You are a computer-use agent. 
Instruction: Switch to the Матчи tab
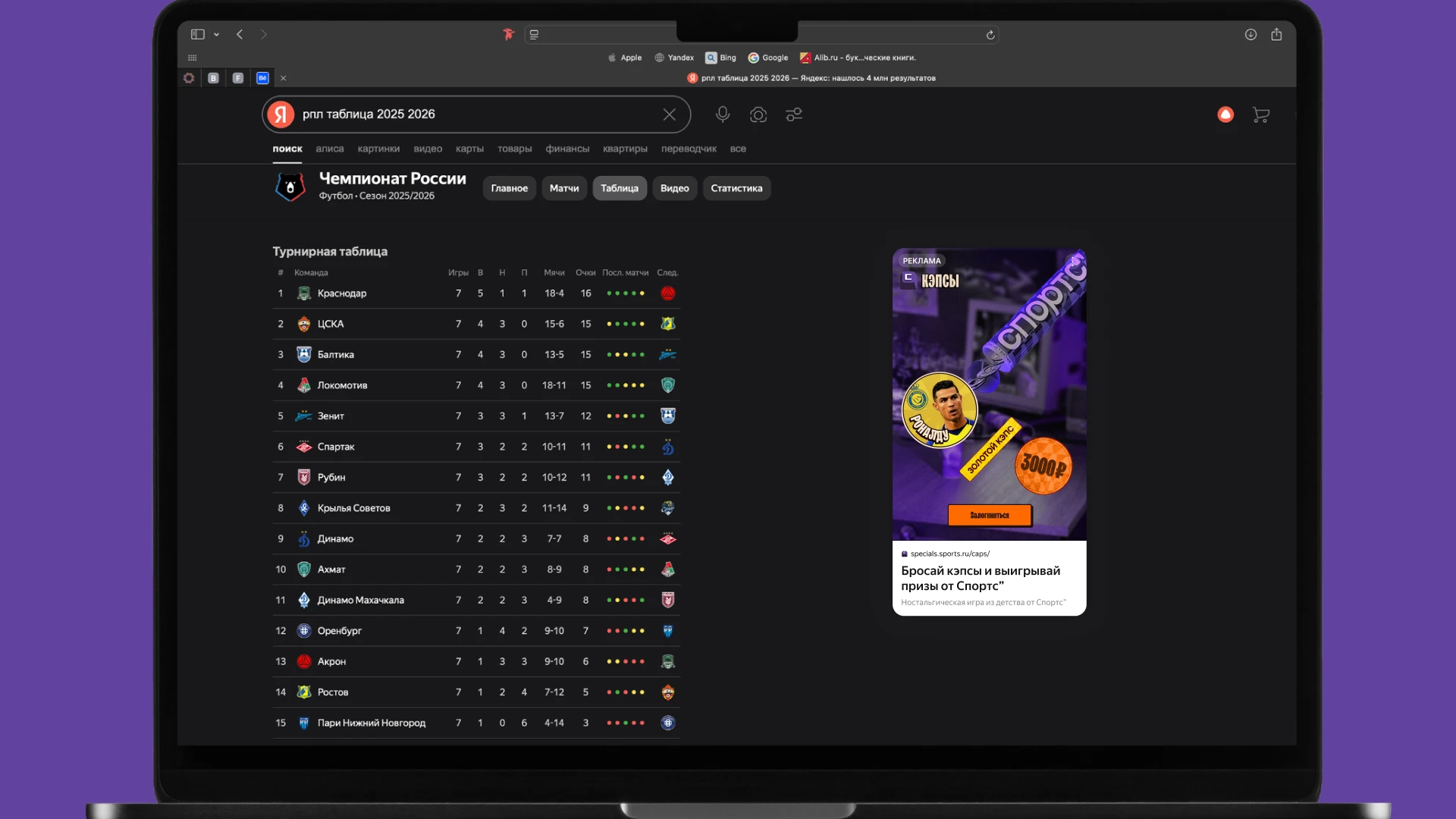click(563, 188)
